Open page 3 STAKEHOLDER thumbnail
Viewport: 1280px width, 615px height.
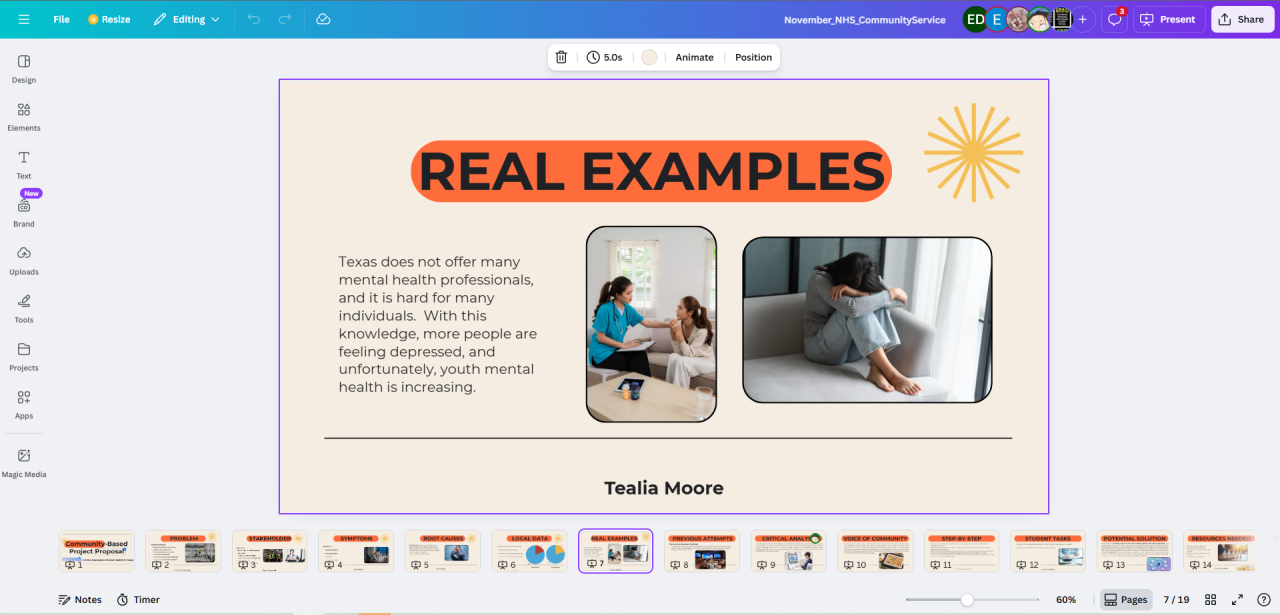(269, 551)
